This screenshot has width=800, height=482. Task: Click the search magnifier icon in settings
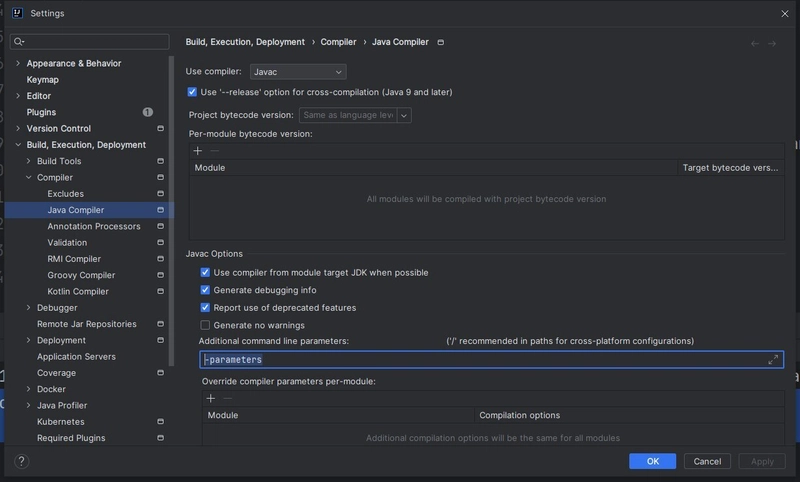point(19,41)
